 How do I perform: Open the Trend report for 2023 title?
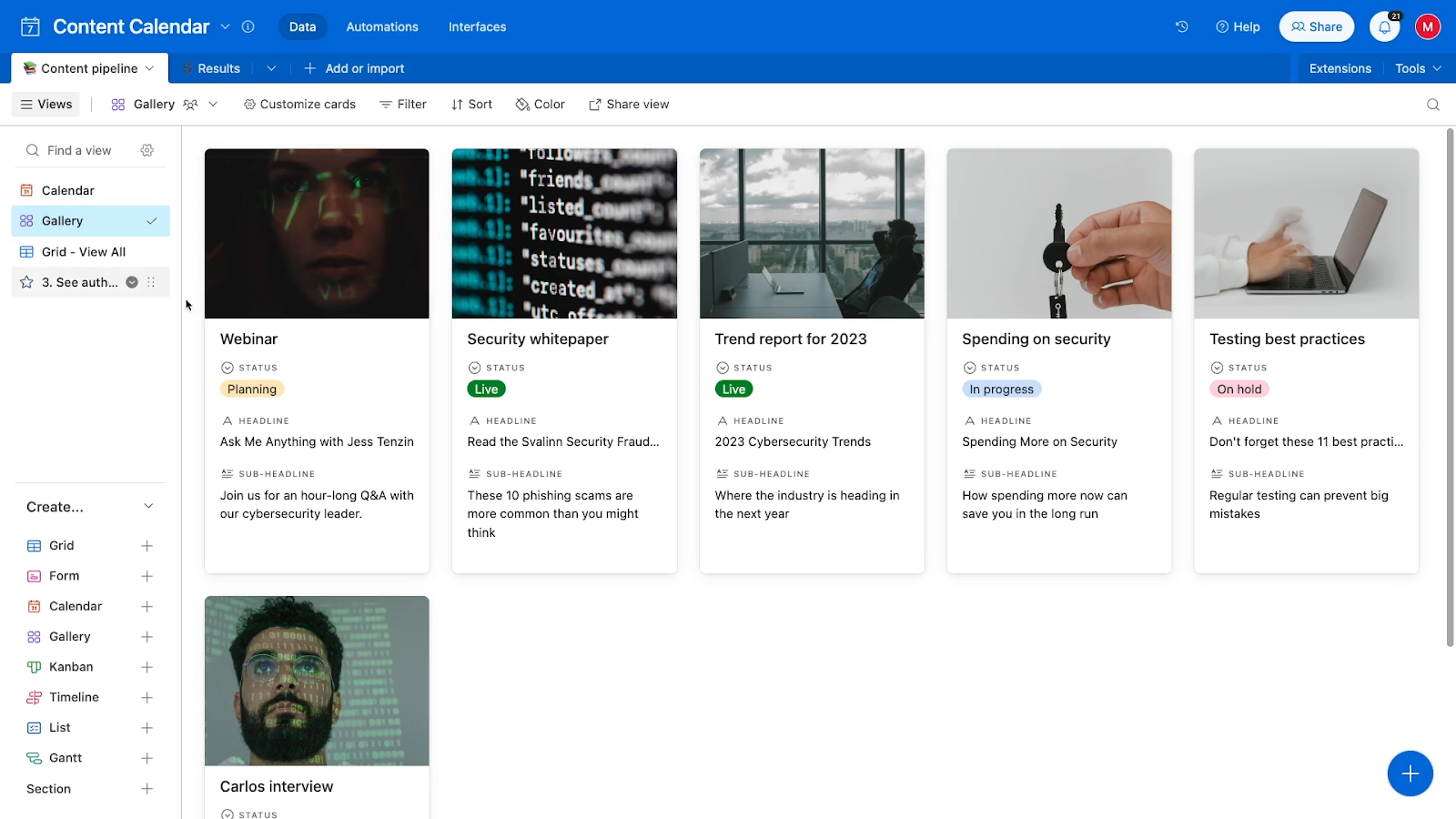[791, 339]
